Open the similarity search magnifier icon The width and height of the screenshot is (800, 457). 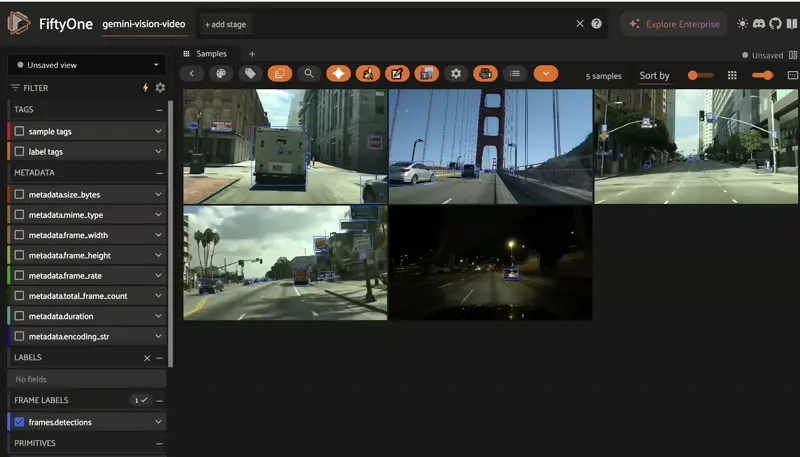coord(309,73)
